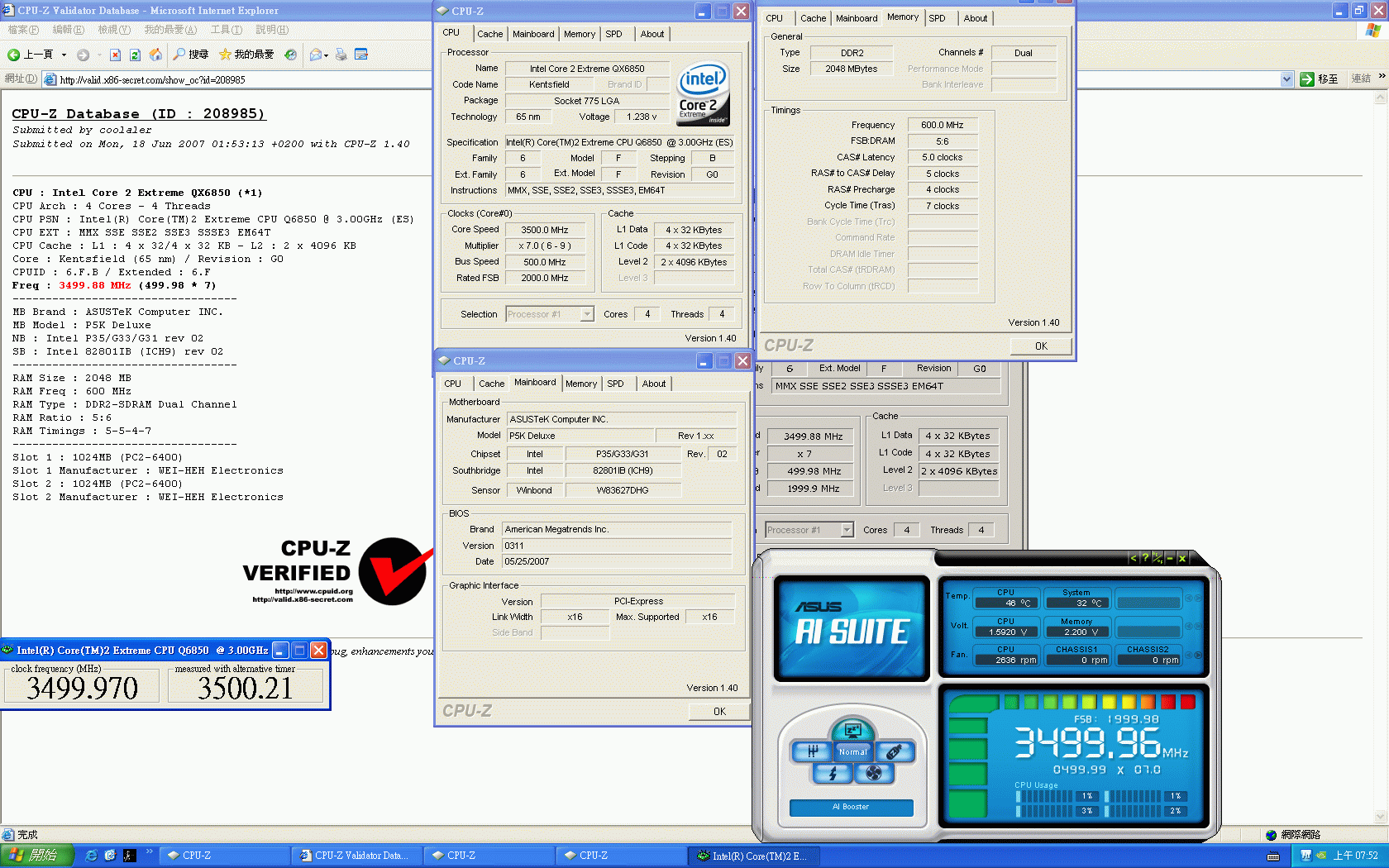Click the Normal mode button in AI Suite

pos(852,752)
